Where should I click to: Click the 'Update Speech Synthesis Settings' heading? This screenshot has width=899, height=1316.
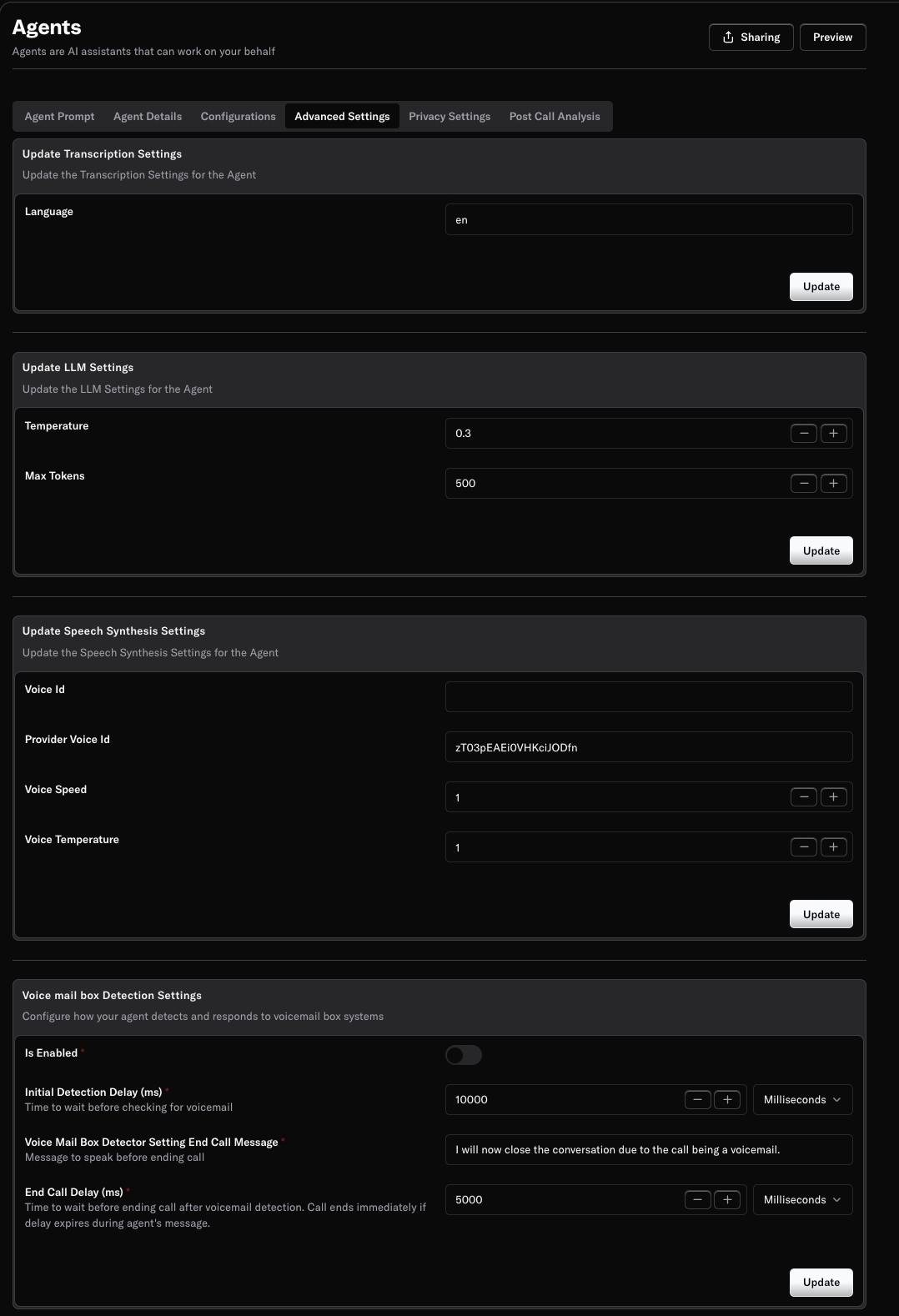click(113, 631)
